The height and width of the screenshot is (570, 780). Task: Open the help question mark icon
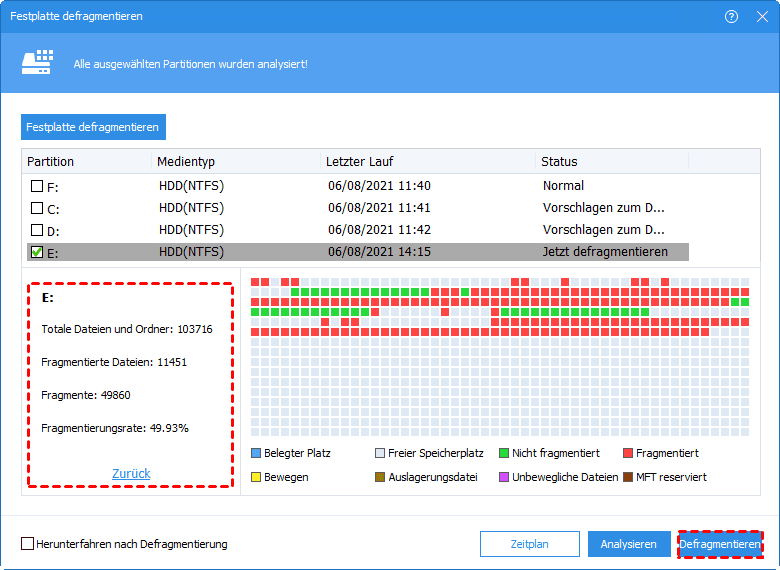731,16
